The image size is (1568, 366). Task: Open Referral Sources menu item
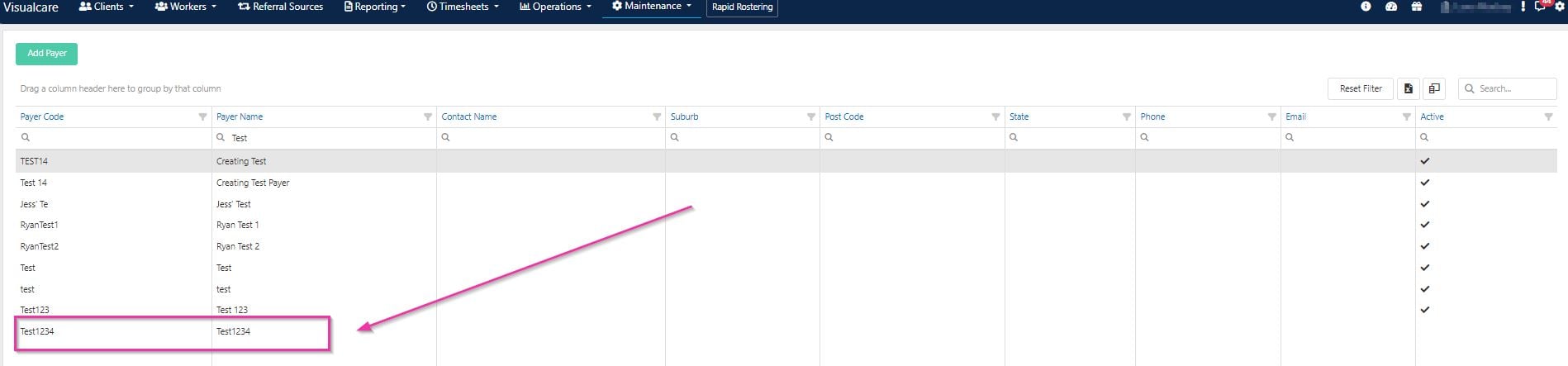[x=280, y=7]
